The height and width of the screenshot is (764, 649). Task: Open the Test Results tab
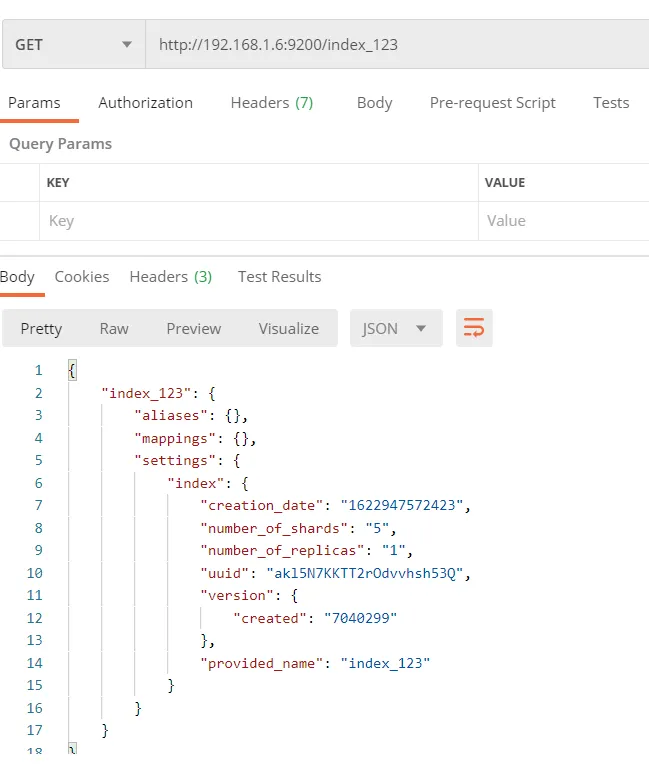[x=279, y=276]
